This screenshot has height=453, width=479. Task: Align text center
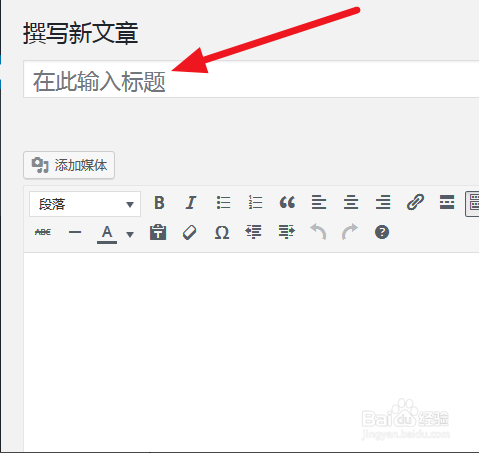pos(351,203)
